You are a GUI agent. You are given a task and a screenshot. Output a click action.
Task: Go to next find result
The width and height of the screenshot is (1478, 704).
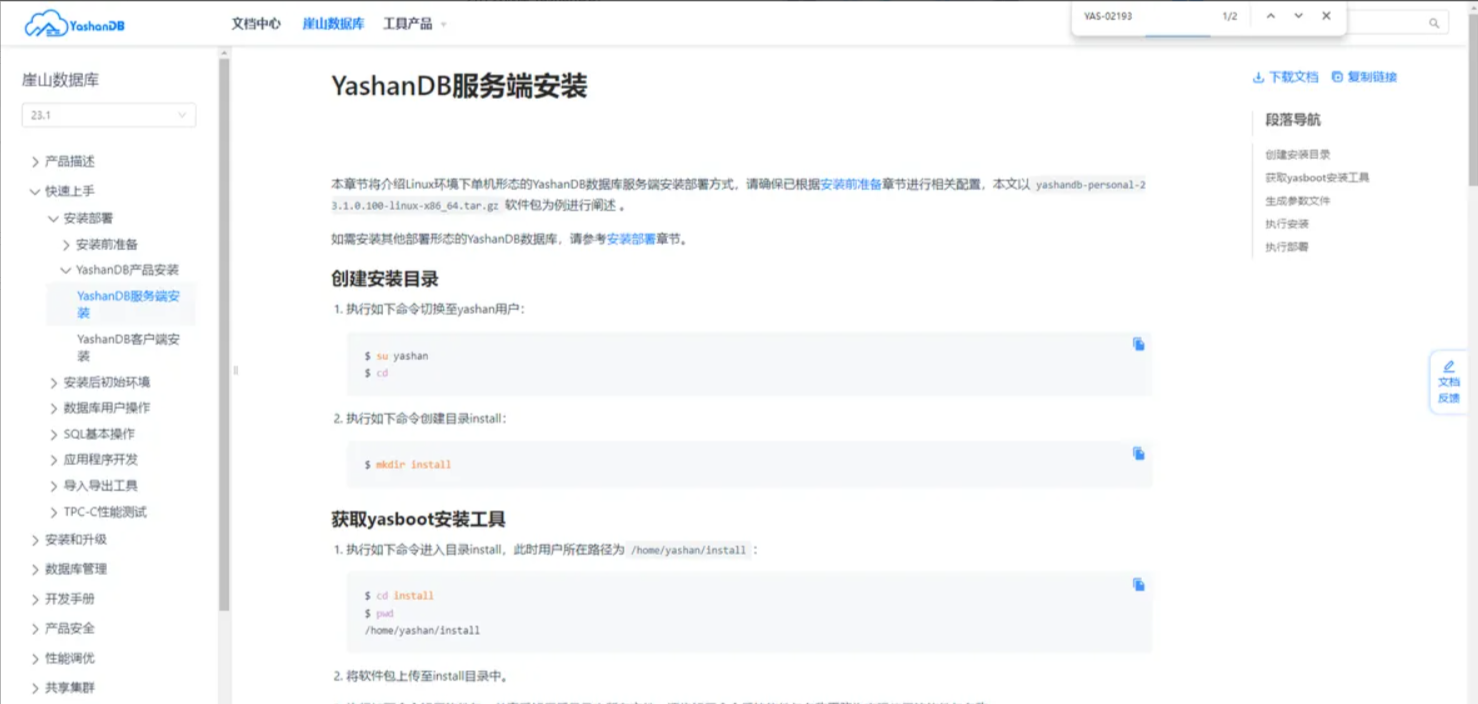click(x=1298, y=16)
